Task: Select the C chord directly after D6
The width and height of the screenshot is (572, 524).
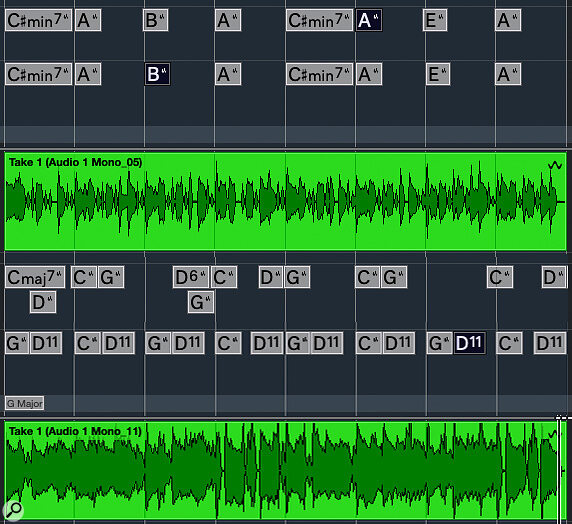Action: (x=224, y=277)
